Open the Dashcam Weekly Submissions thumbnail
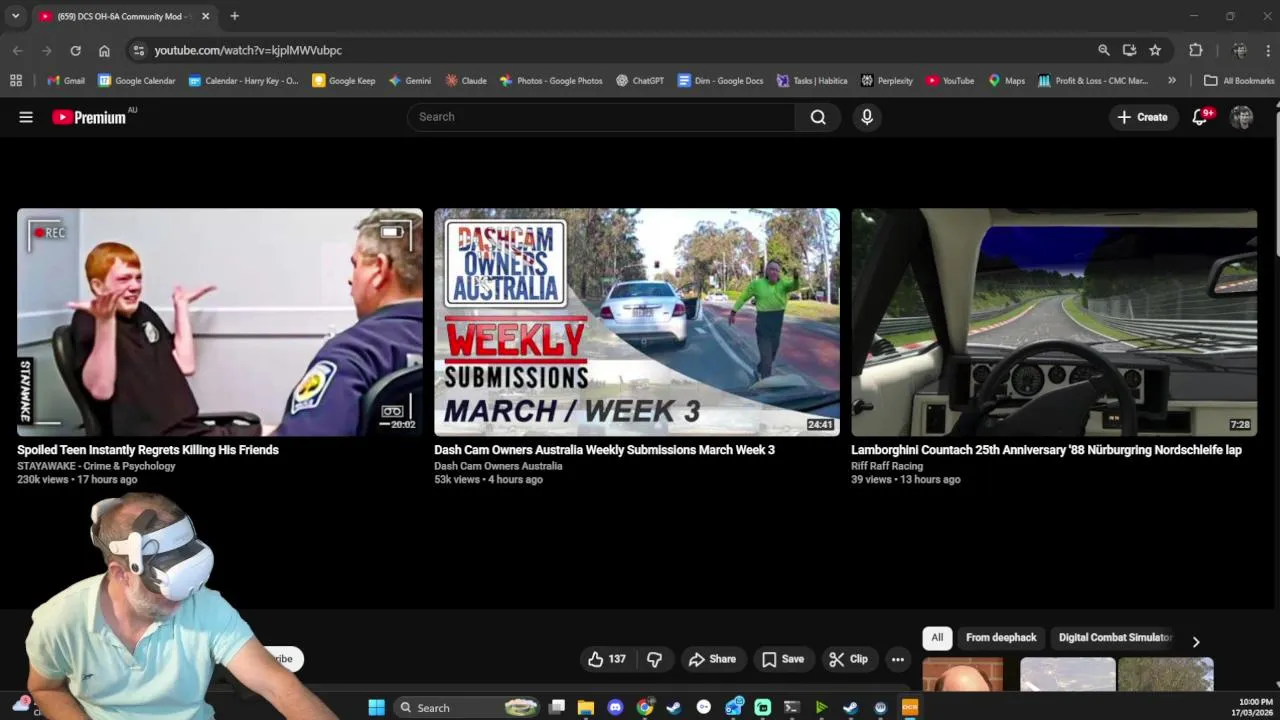The width and height of the screenshot is (1280, 720). pos(637,322)
